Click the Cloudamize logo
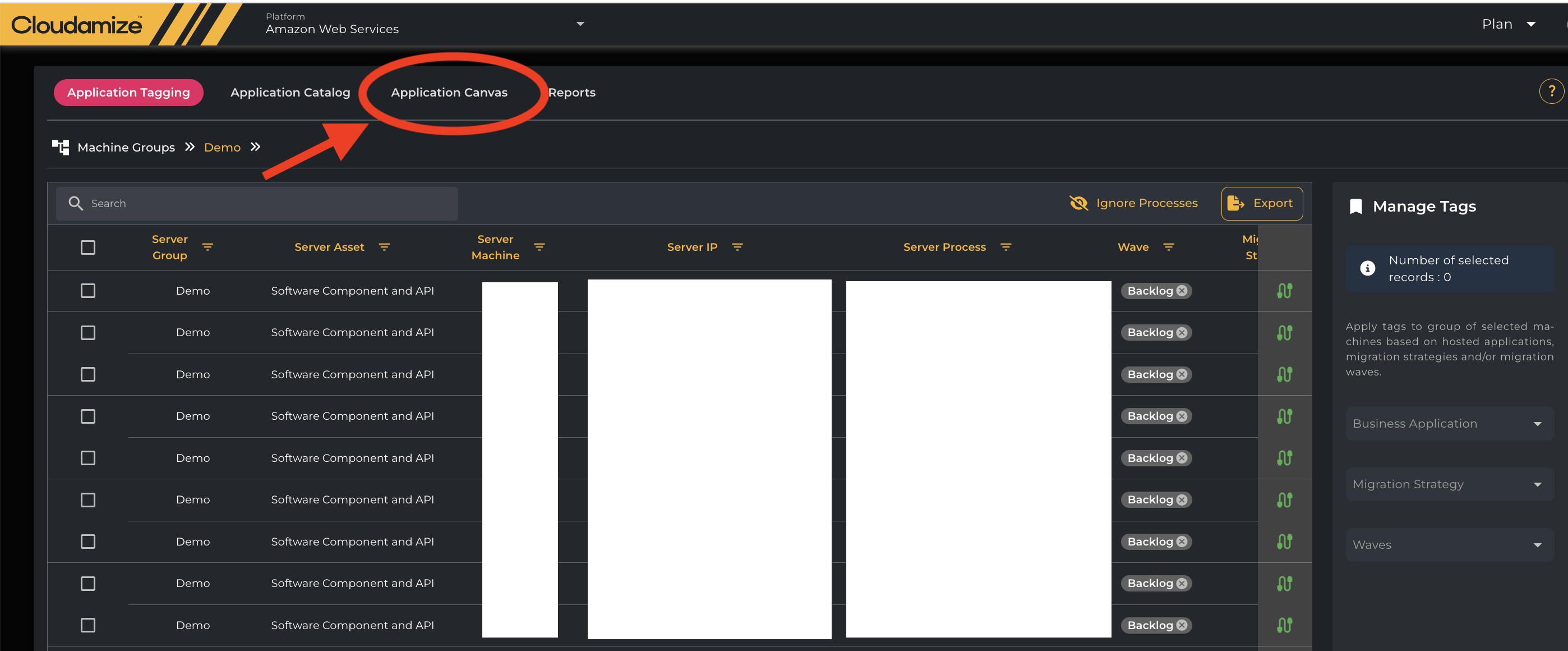1568x651 pixels. [x=77, y=25]
